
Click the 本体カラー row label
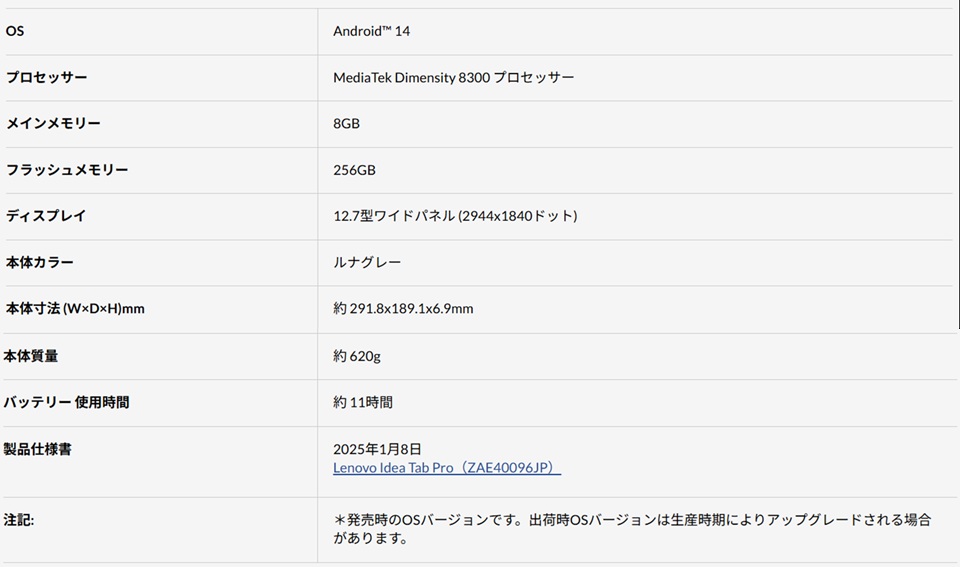click(x=40, y=262)
